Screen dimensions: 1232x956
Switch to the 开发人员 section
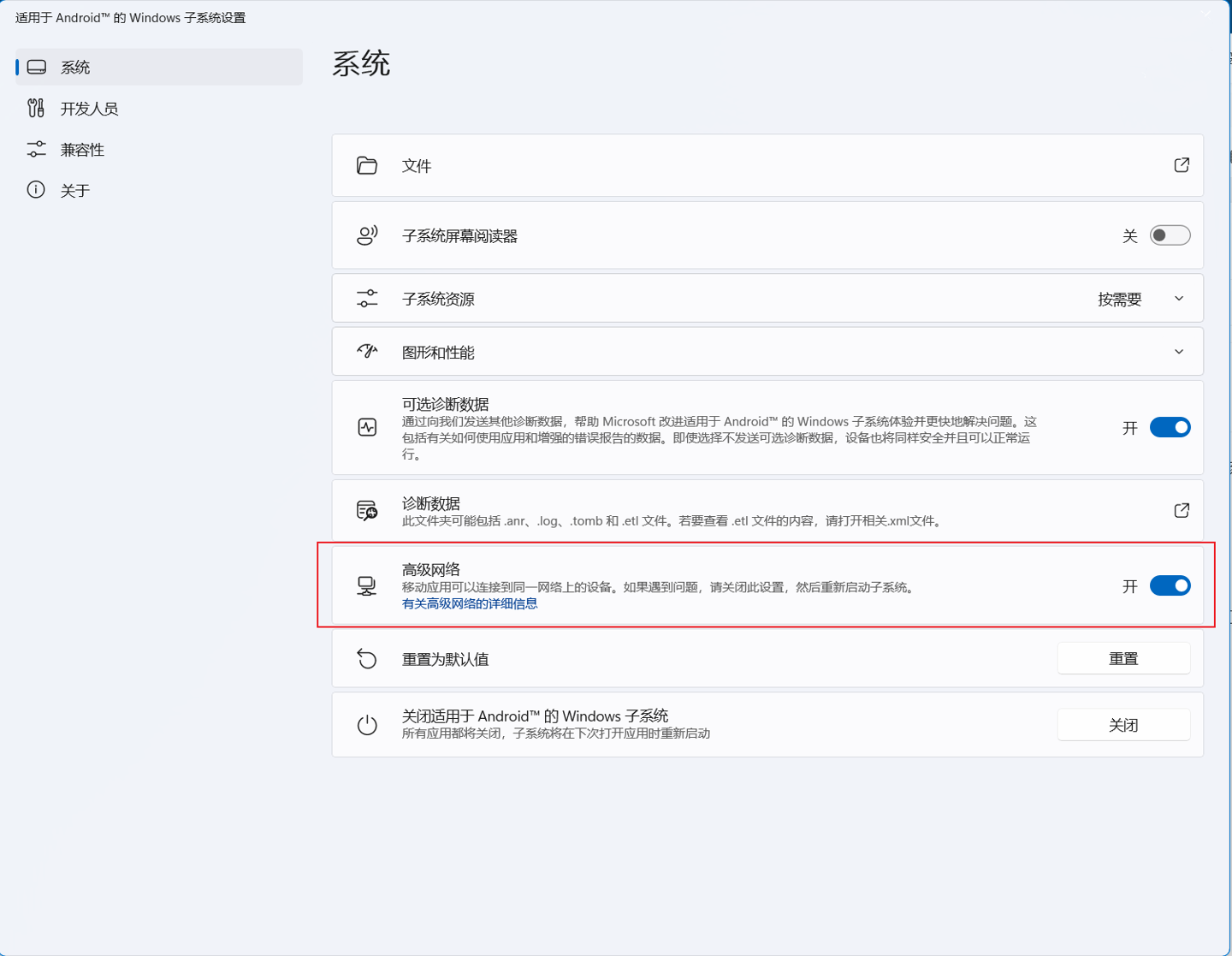pyautogui.click(x=89, y=108)
